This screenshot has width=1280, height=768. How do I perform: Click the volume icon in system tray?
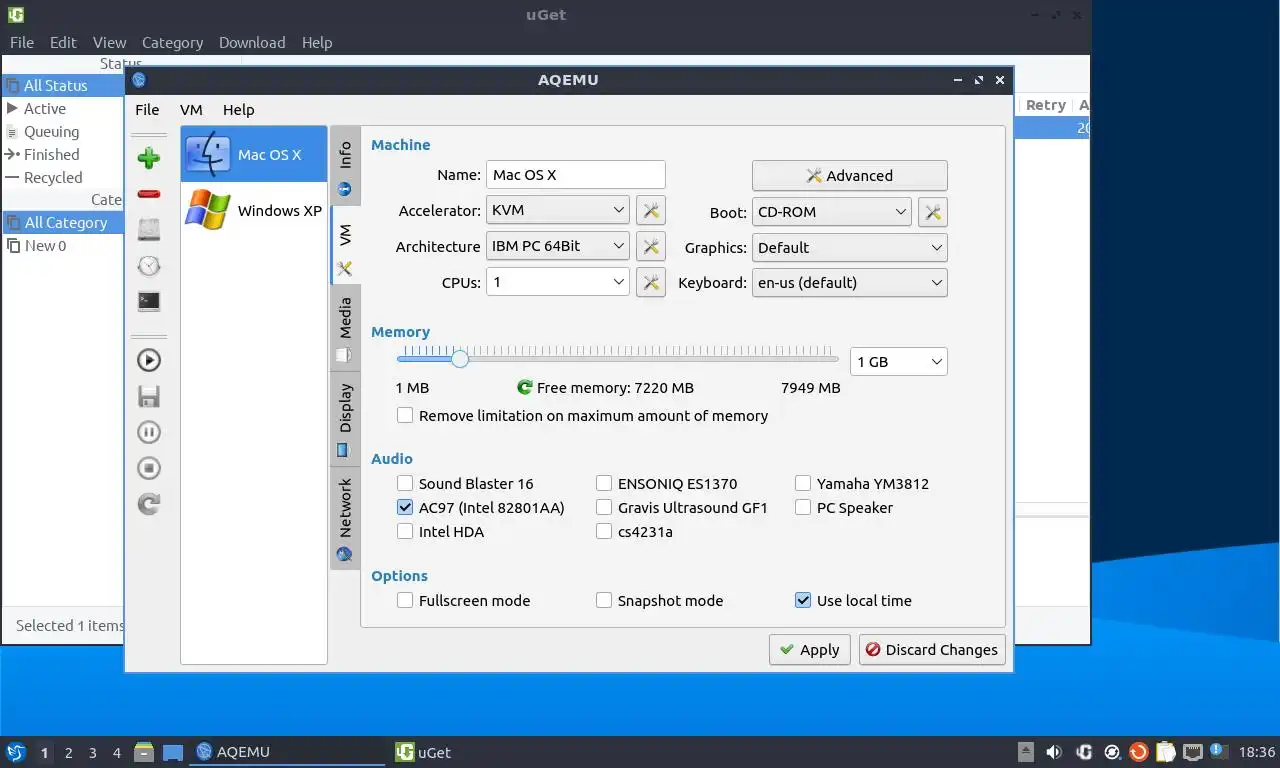coord(1054,752)
